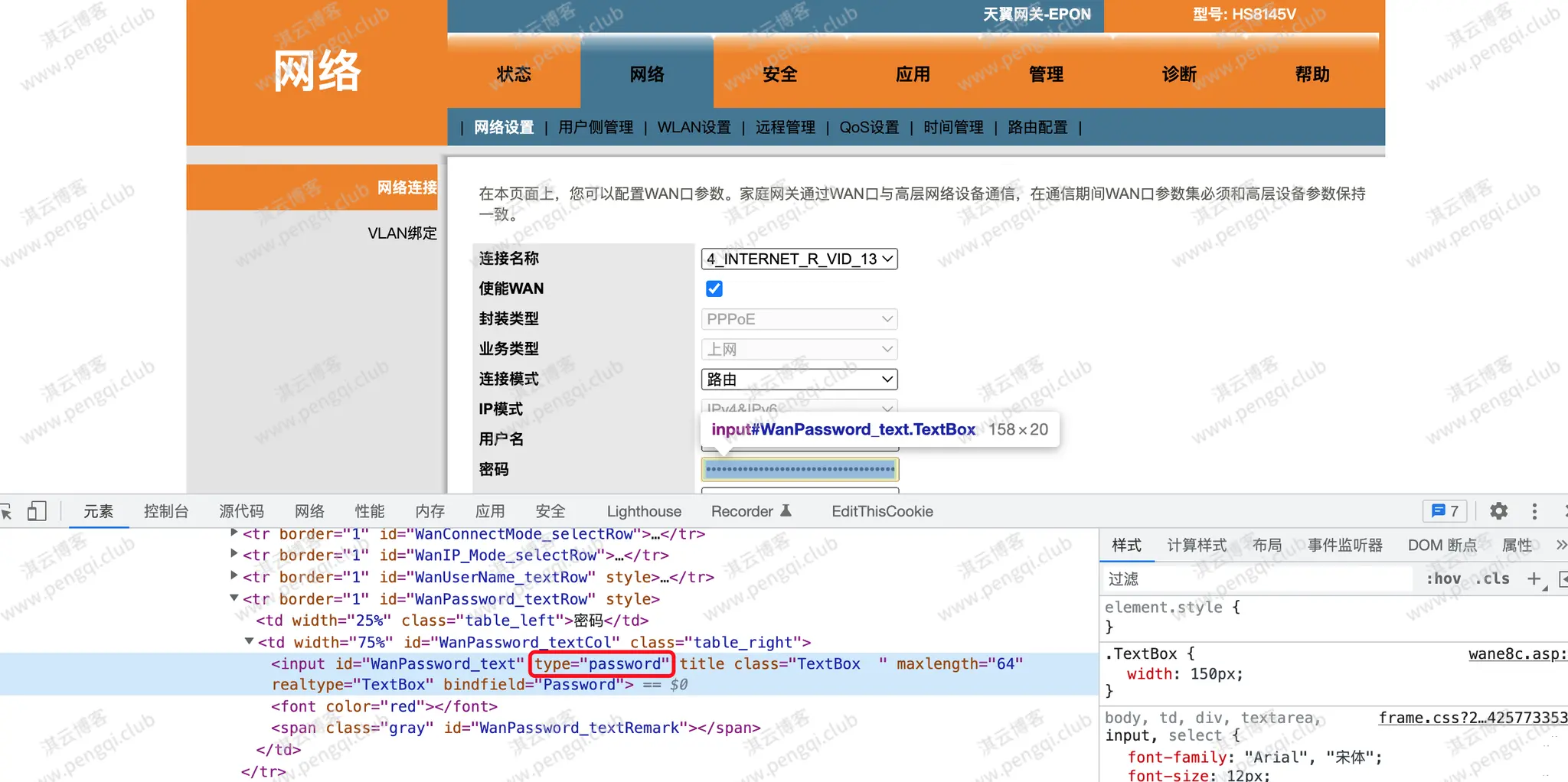The image size is (1568, 782).
Task: Click the 密码 password input field
Action: point(800,469)
